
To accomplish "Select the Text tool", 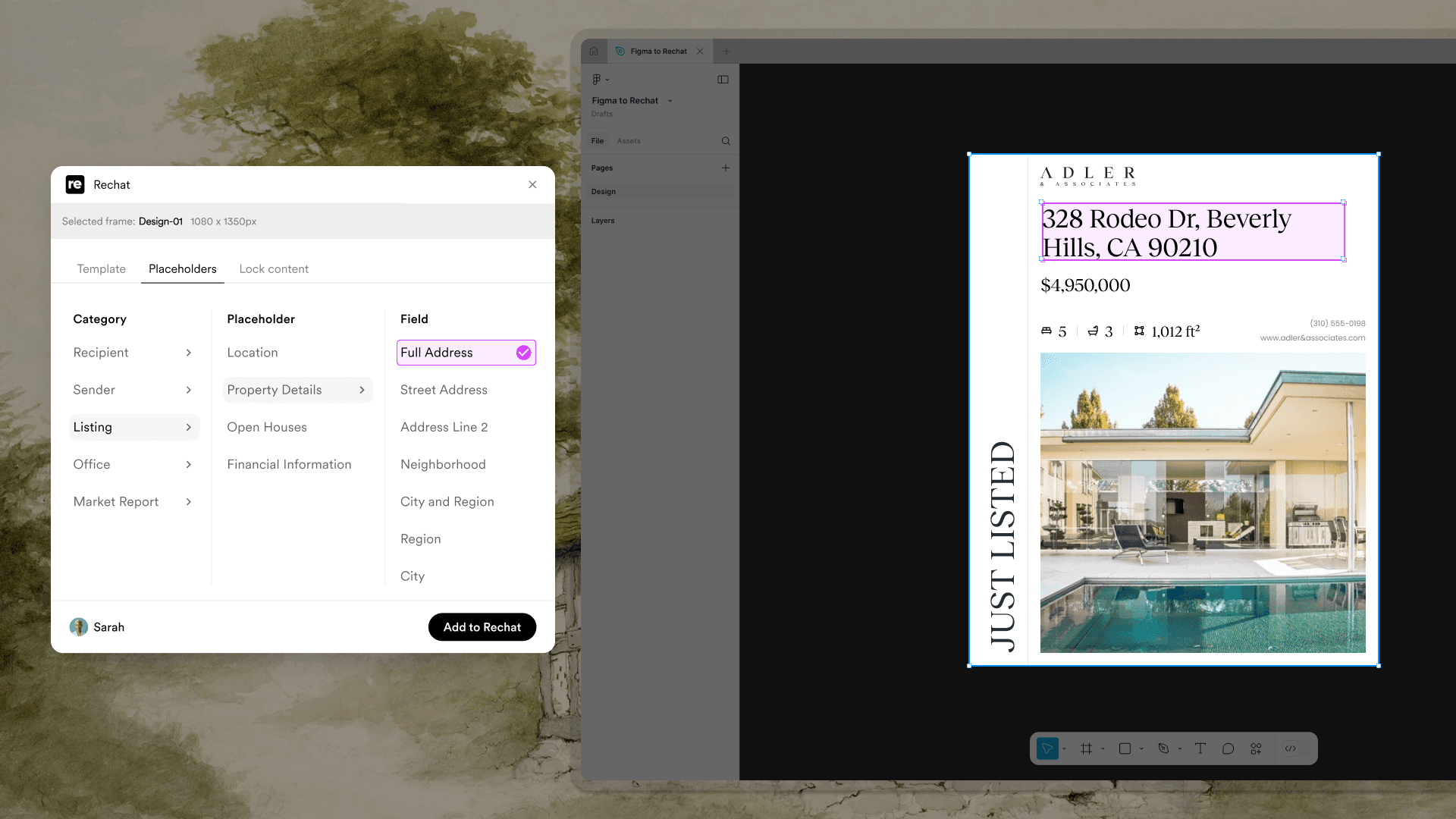I will 1200,748.
